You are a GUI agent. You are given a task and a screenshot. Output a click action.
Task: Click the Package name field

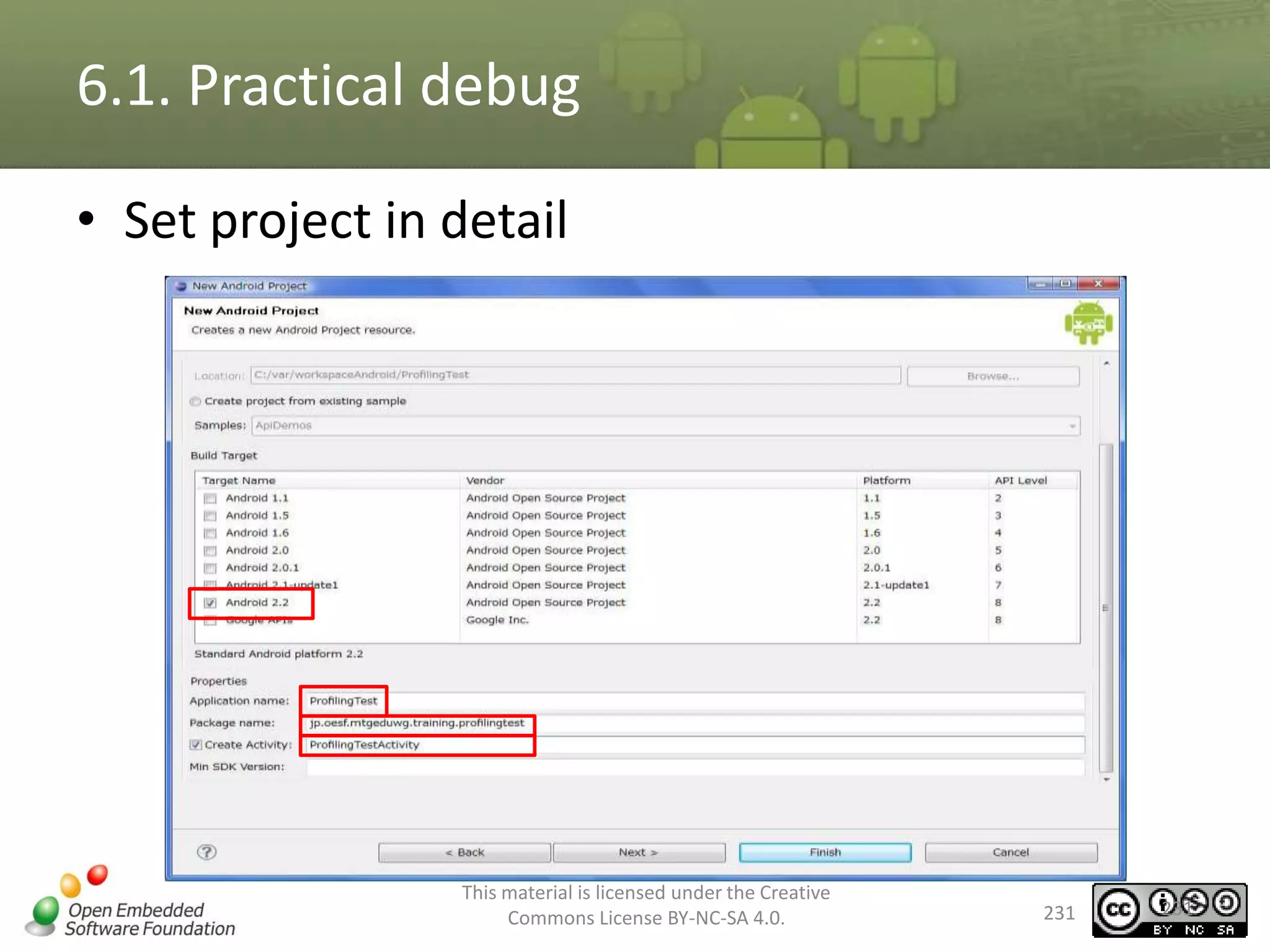695,723
